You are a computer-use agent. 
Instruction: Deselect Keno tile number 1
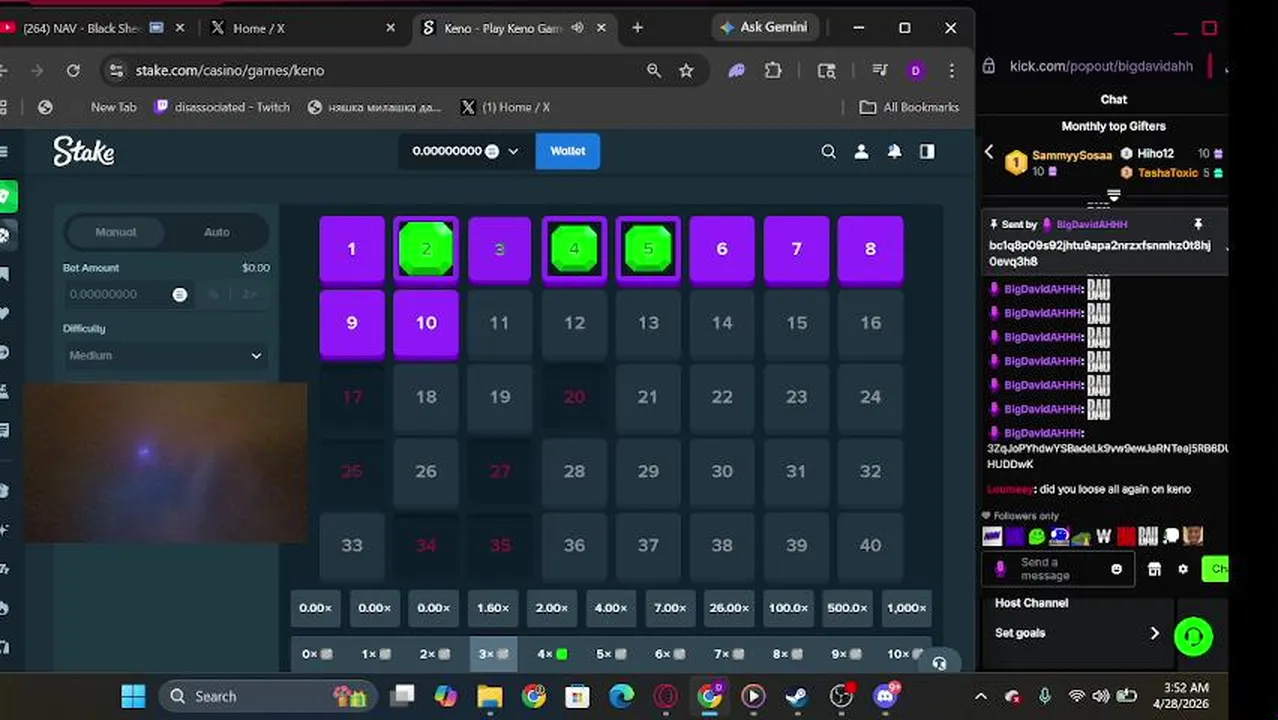(x=352, y=249)
